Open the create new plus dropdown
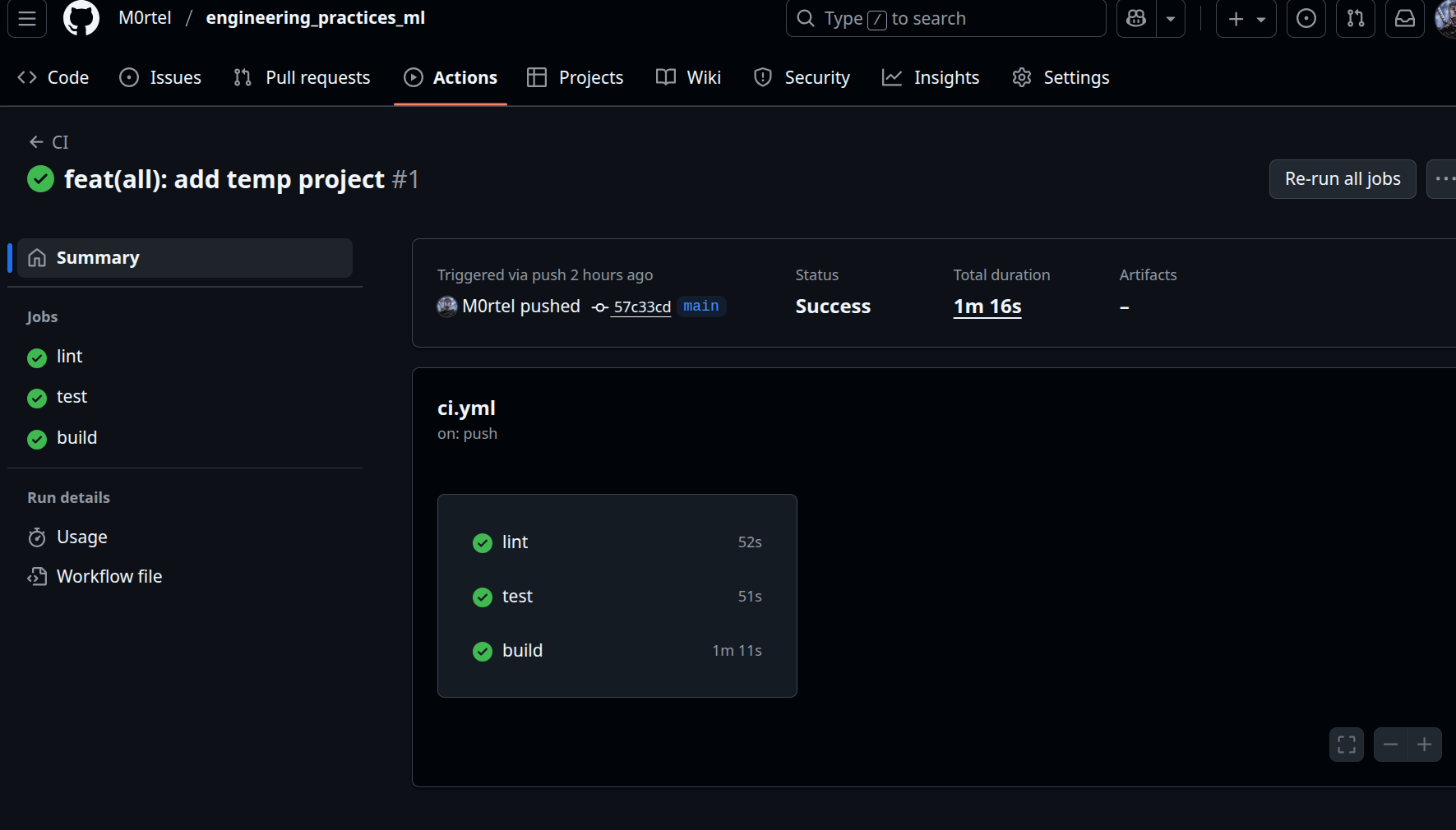 click(x=1246, y=18)
